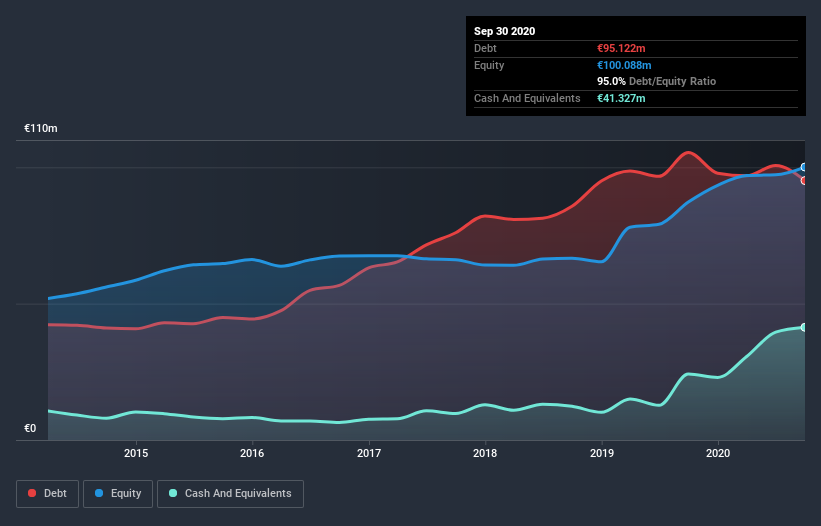Click the €0 y-axis label
Screen dimensions: 821x526
(30, 428)
